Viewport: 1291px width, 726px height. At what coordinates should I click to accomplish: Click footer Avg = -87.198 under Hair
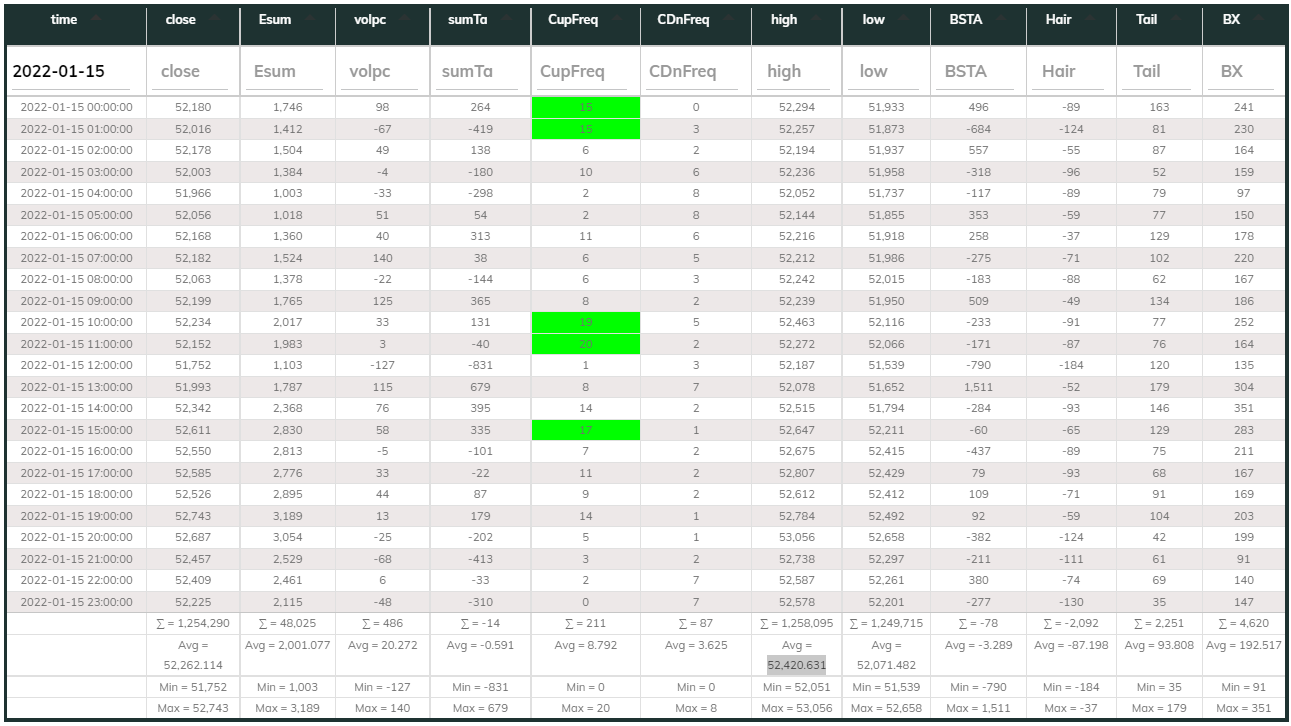(x=1071, y=645)
